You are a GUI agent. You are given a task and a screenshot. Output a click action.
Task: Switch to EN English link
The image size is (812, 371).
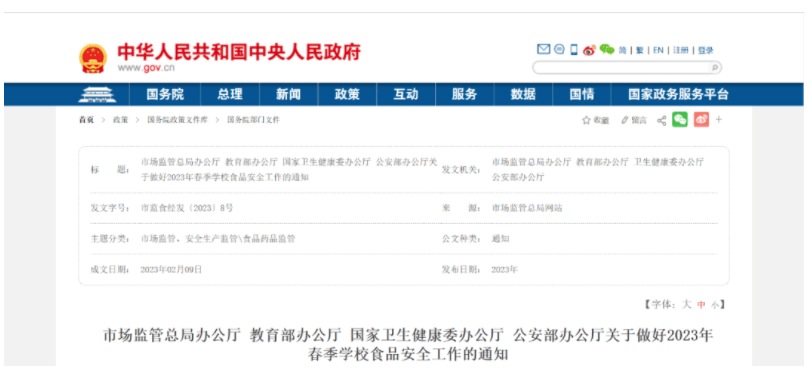coord(658,50)
